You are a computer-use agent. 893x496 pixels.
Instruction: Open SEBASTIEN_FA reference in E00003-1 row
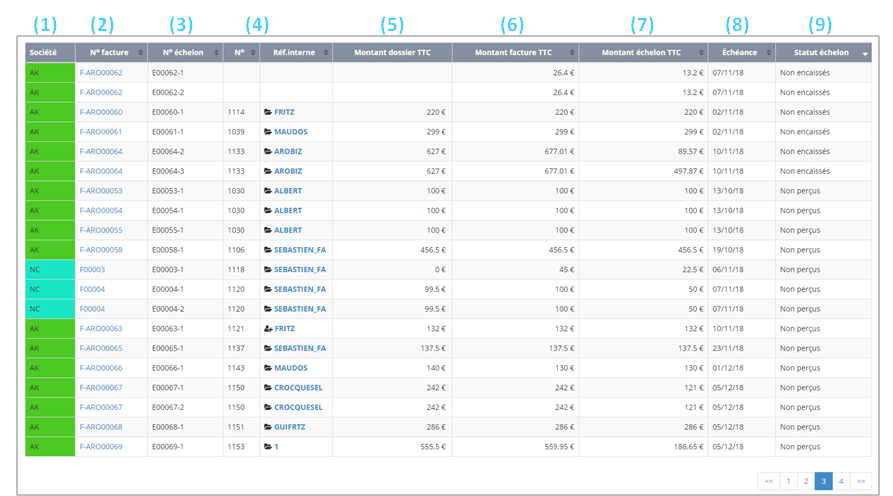tap(300, 269)
